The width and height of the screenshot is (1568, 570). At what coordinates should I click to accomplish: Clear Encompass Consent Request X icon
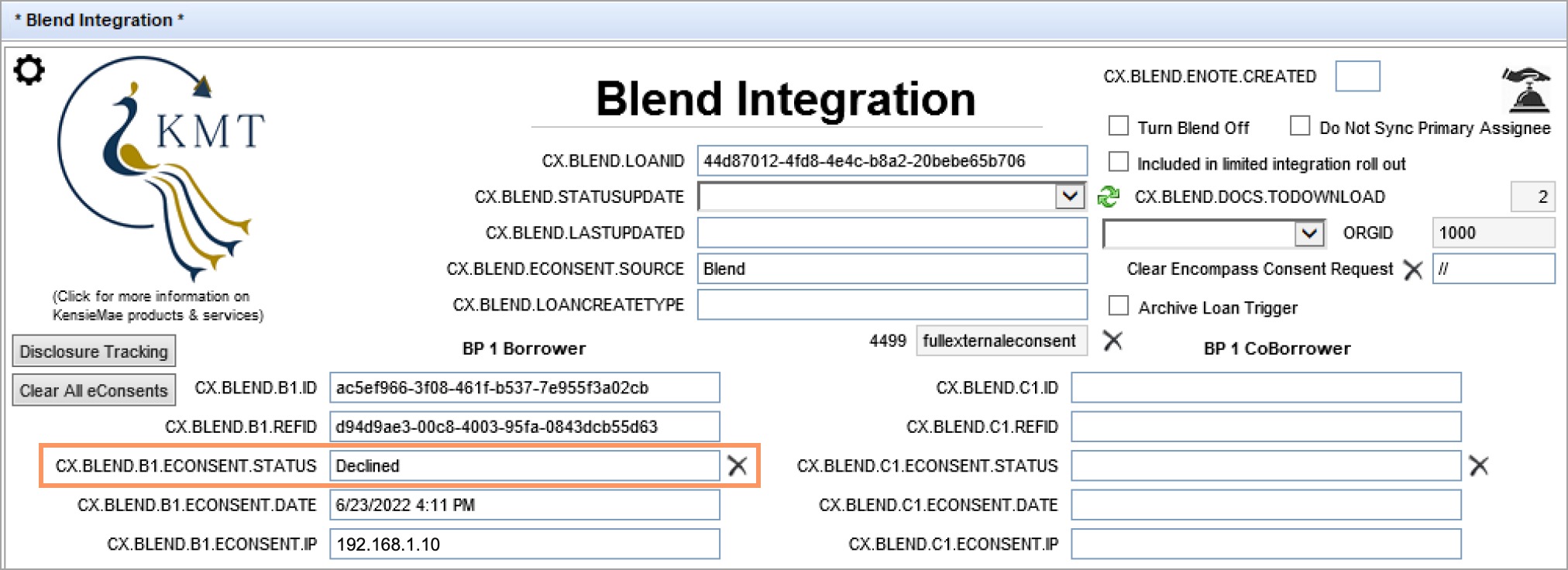tap(1413, 270)
